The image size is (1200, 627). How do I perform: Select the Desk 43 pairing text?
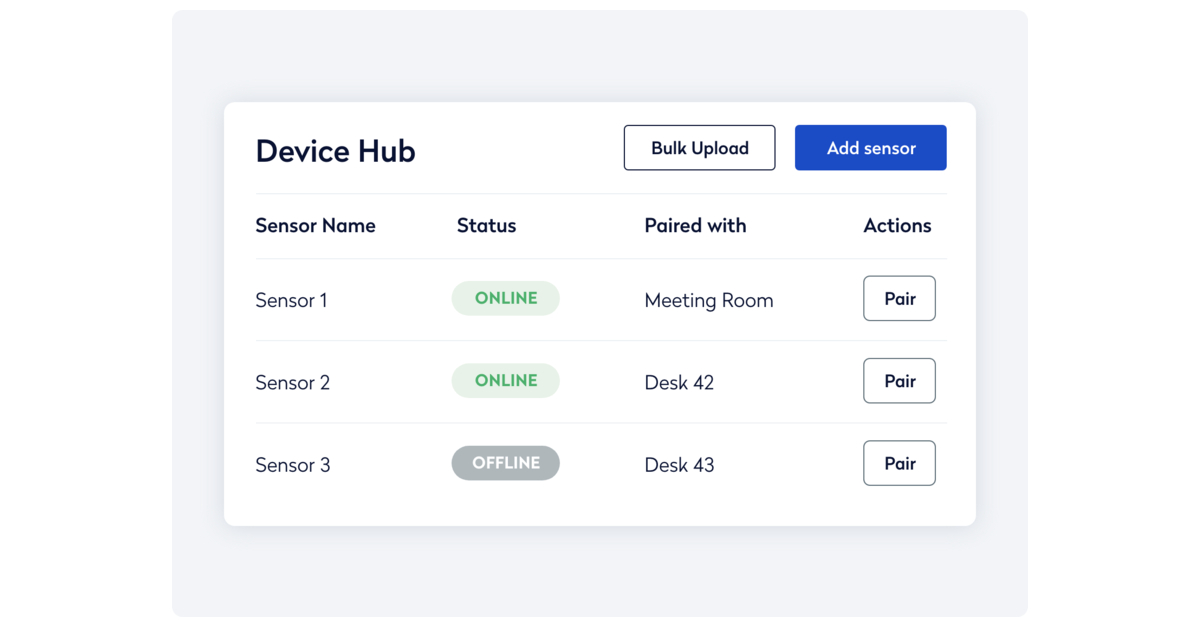pos(679,465)
